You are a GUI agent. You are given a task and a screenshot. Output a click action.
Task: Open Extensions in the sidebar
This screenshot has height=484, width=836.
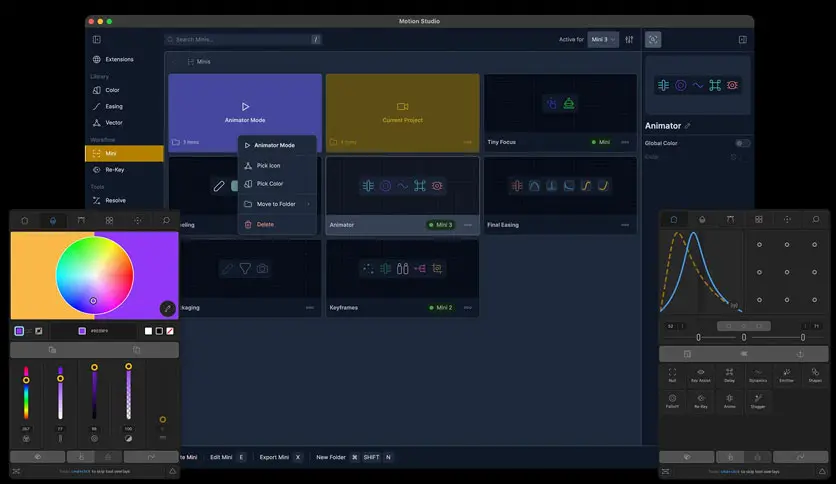(113, 59)
